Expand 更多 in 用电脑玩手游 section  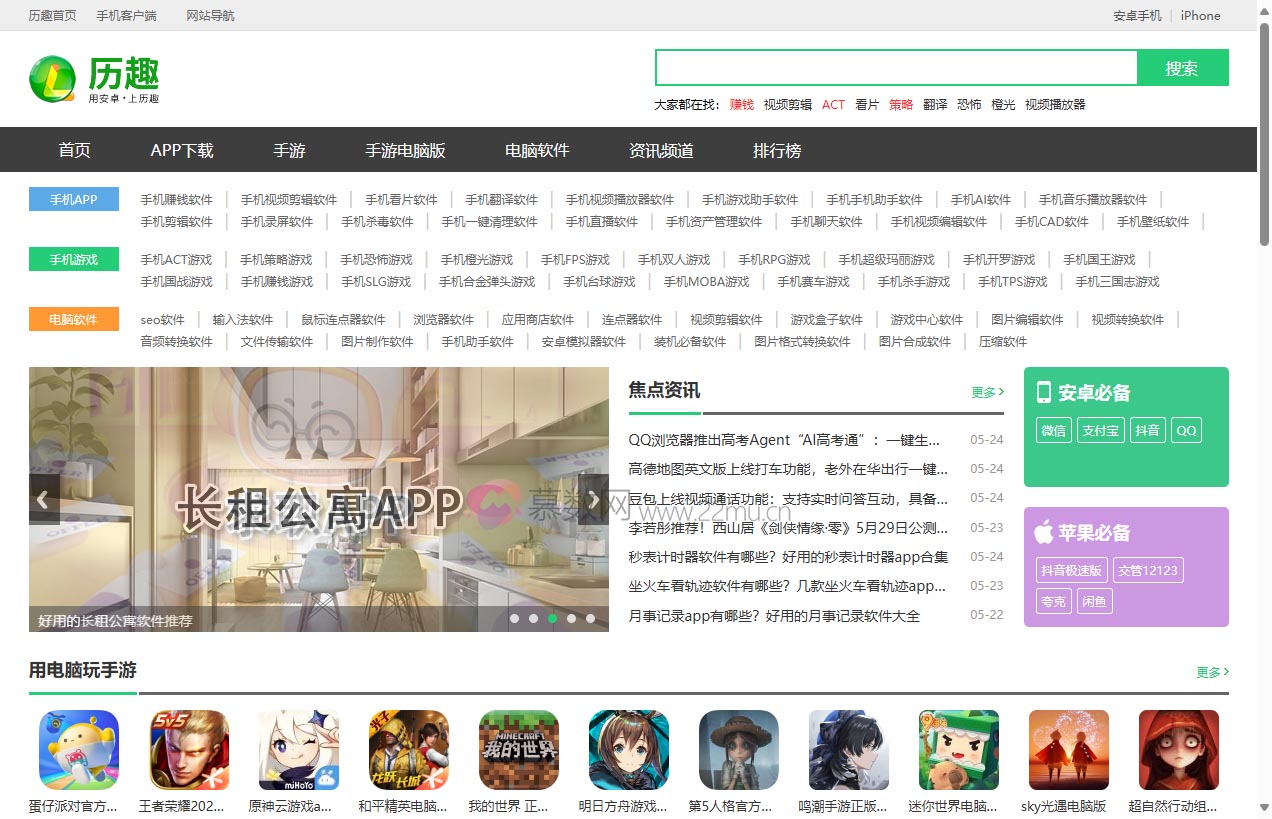tap(1212, 672)
